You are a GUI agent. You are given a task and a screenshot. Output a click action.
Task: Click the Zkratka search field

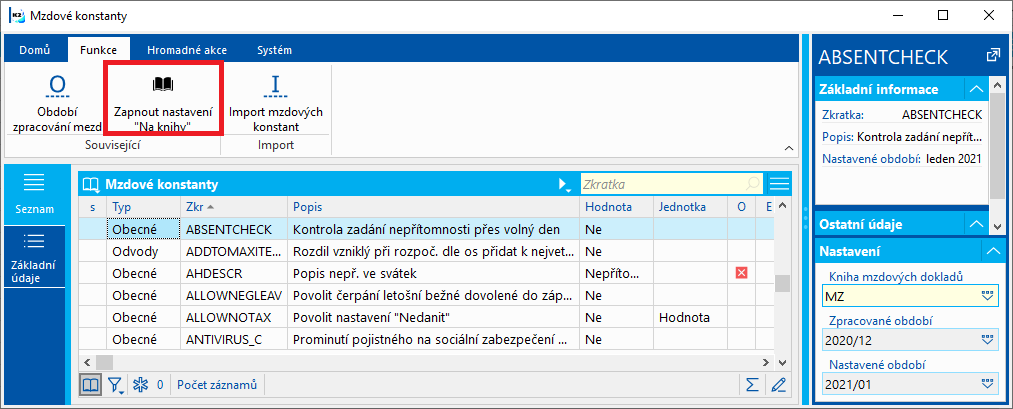point(660,184)
